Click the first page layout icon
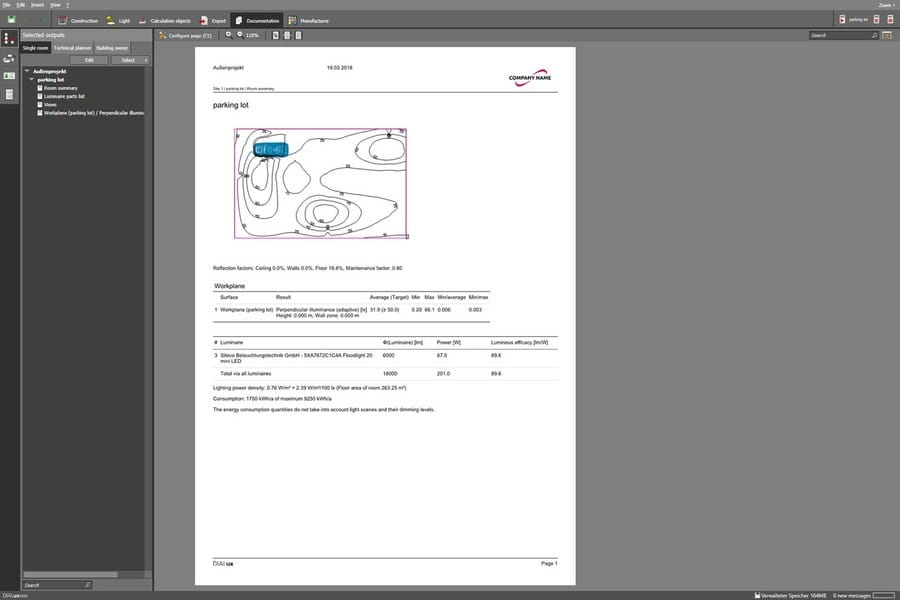Screen dimensions: 900x600 click(276, 36)
